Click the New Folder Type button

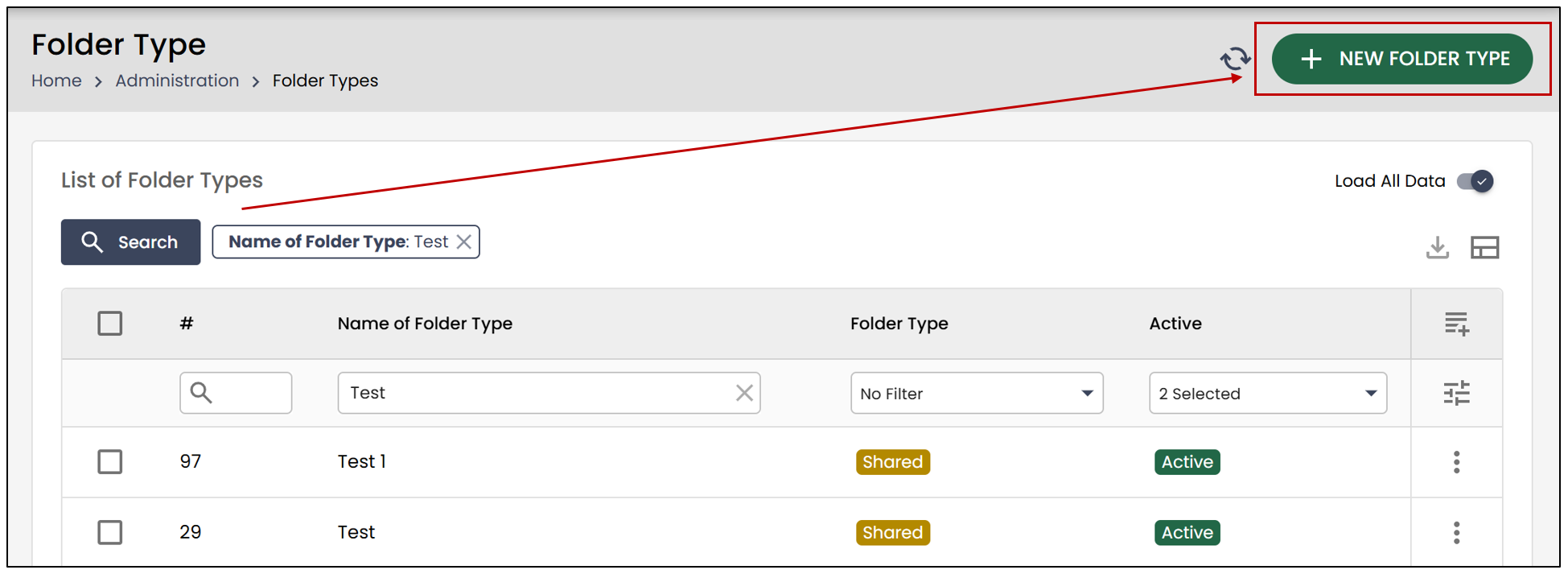click(x=1402, y=59)
